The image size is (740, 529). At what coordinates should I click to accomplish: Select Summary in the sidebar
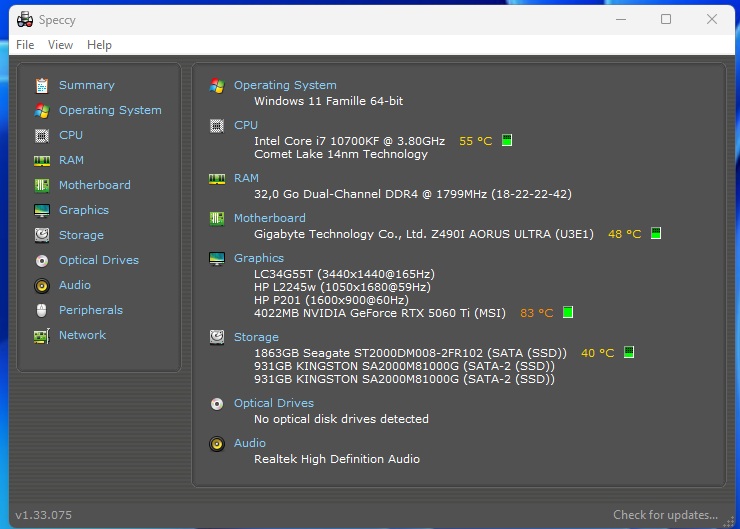click(x=87, y=85)
